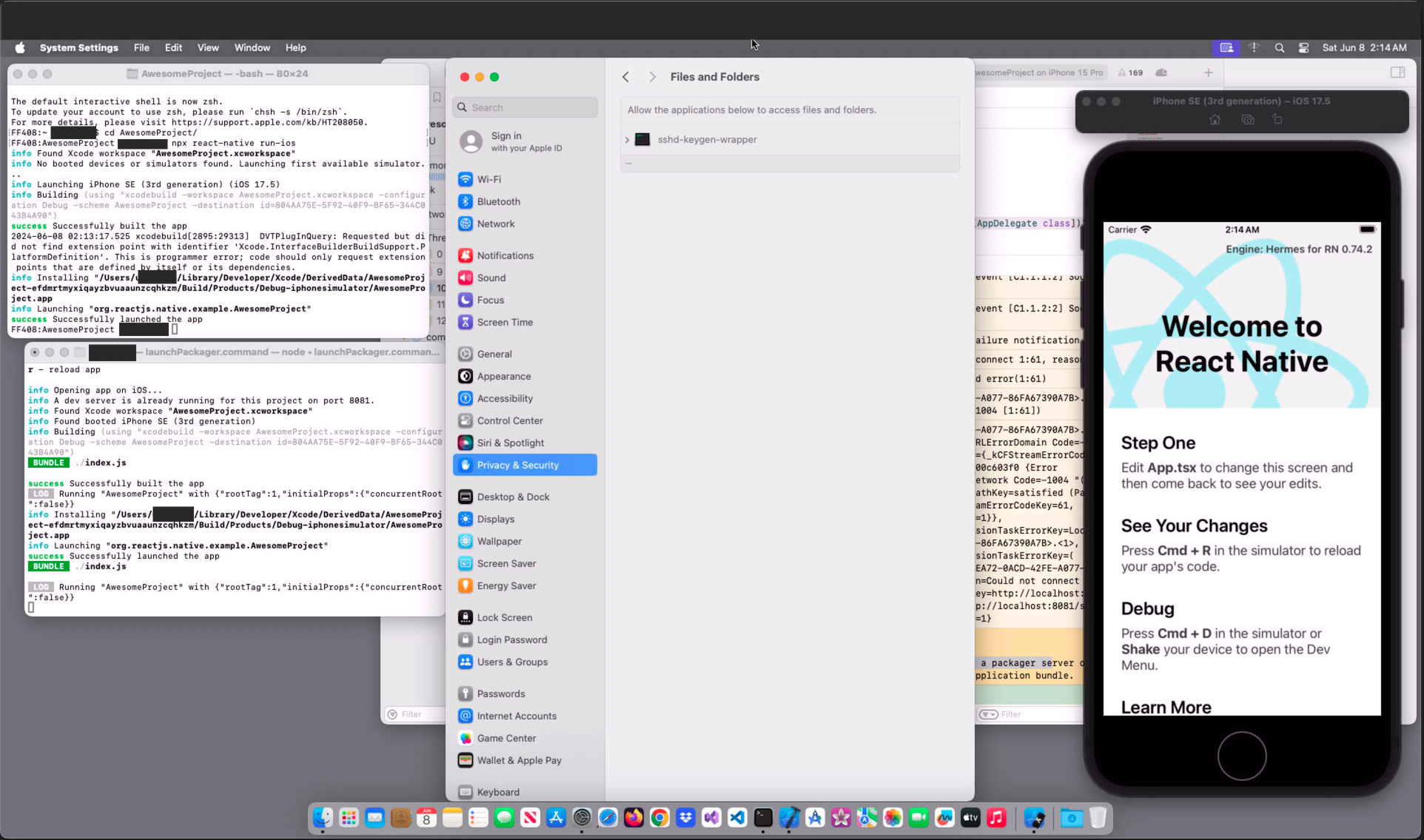Open Wi-Fi settings in the sidebar
The width and height of the screenshot is (1424, 840).
point(488,179)
